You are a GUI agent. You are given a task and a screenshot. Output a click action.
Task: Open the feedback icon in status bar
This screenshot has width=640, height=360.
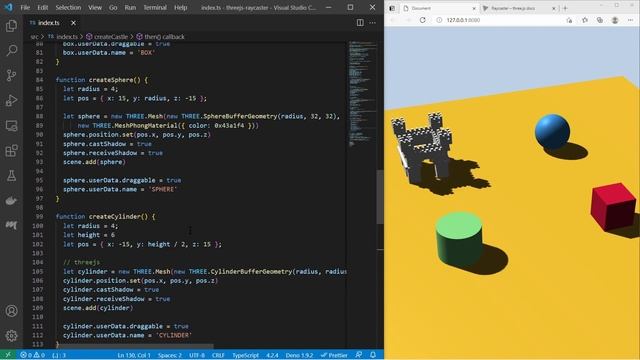pyautogui.click(x=359, y=355)
